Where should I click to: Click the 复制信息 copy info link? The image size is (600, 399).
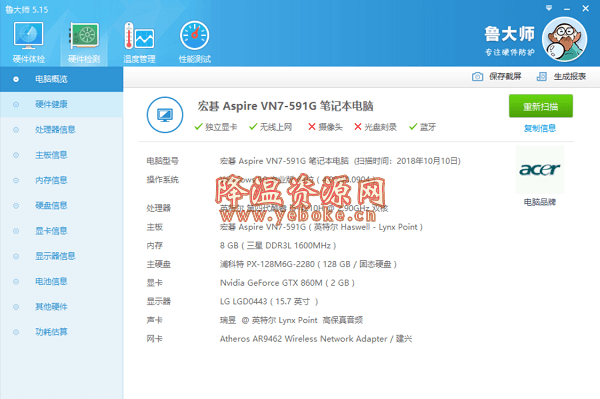[540, 128]
